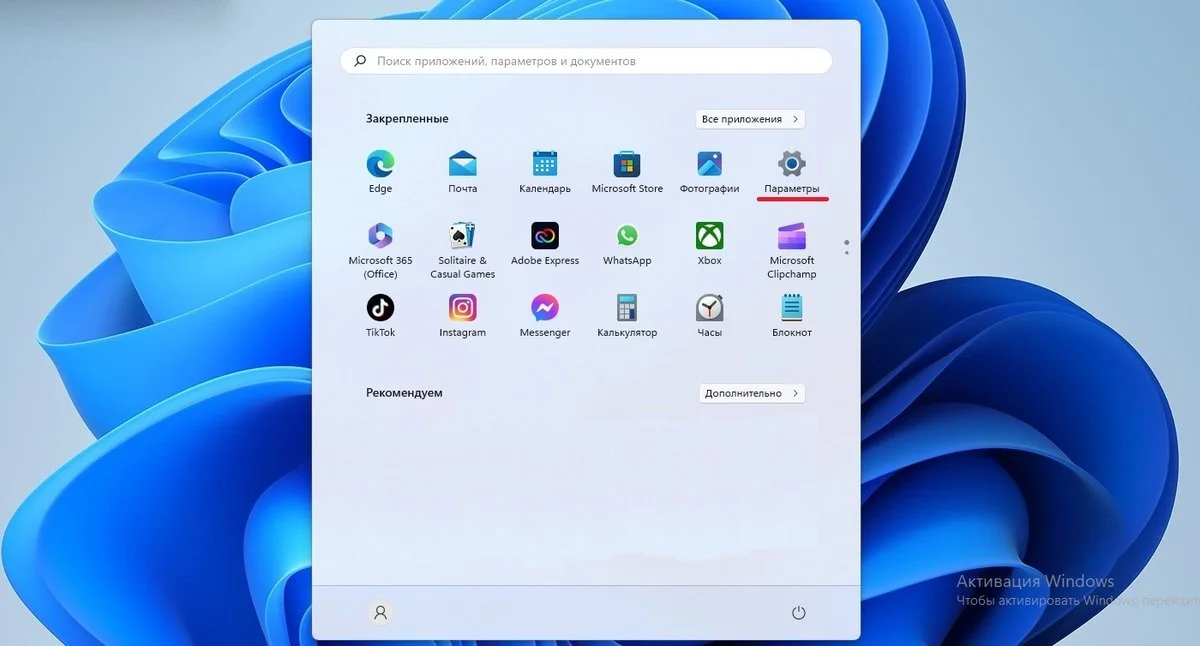This screenshot has width=1200, height=646.
Task: Open the Калькулятор calculator app
Action: 627,315
